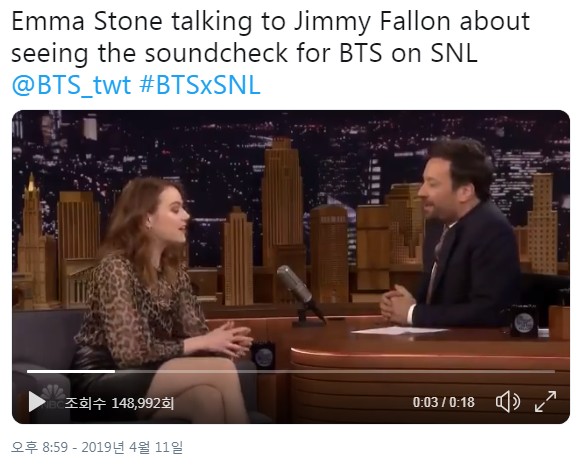Click the white played portion of progress bar
The image size is (583, 469).
coord(71,371)
